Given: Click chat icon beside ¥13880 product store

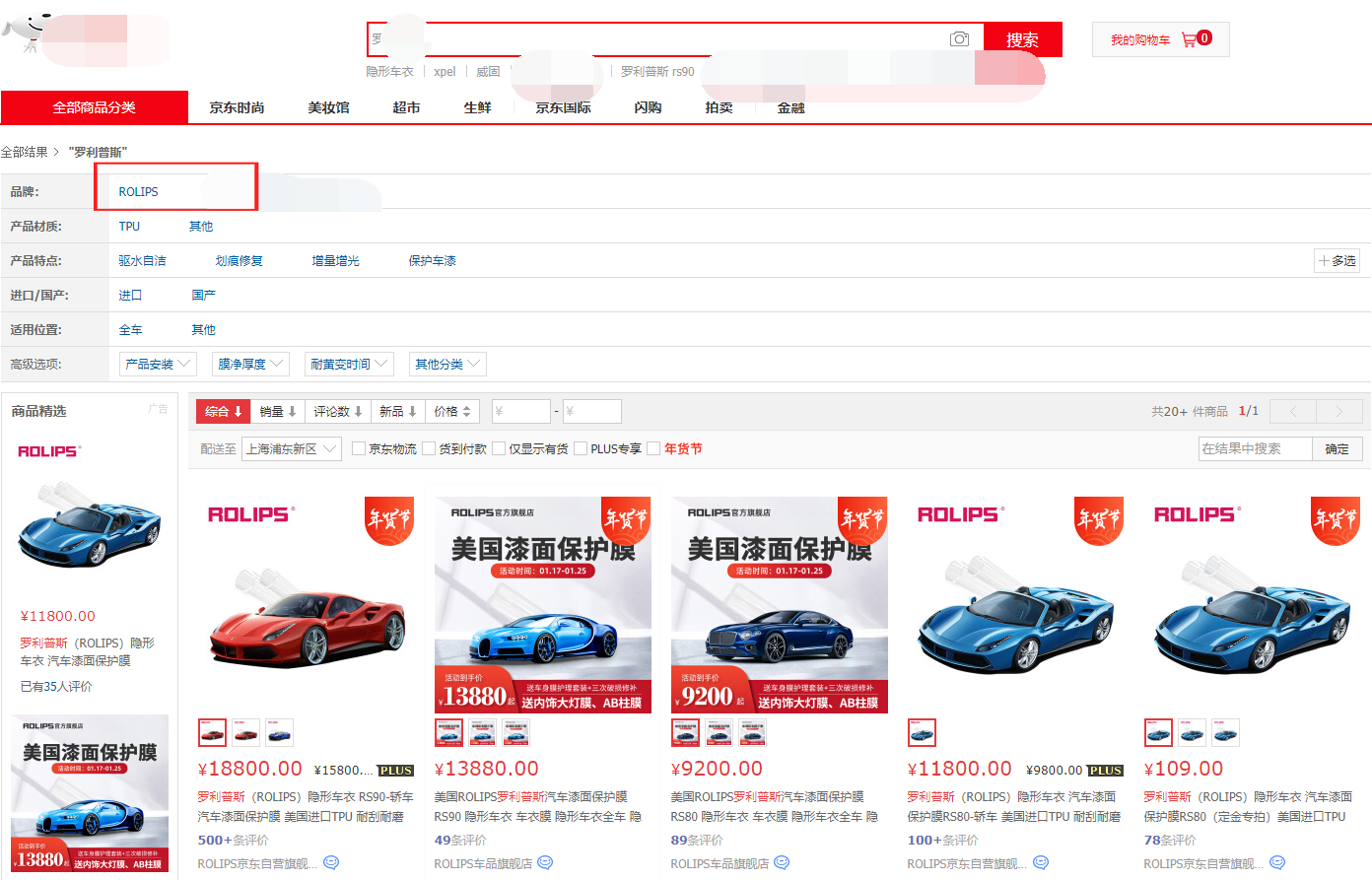Looking at the screenshot, I should pos(545,863).
